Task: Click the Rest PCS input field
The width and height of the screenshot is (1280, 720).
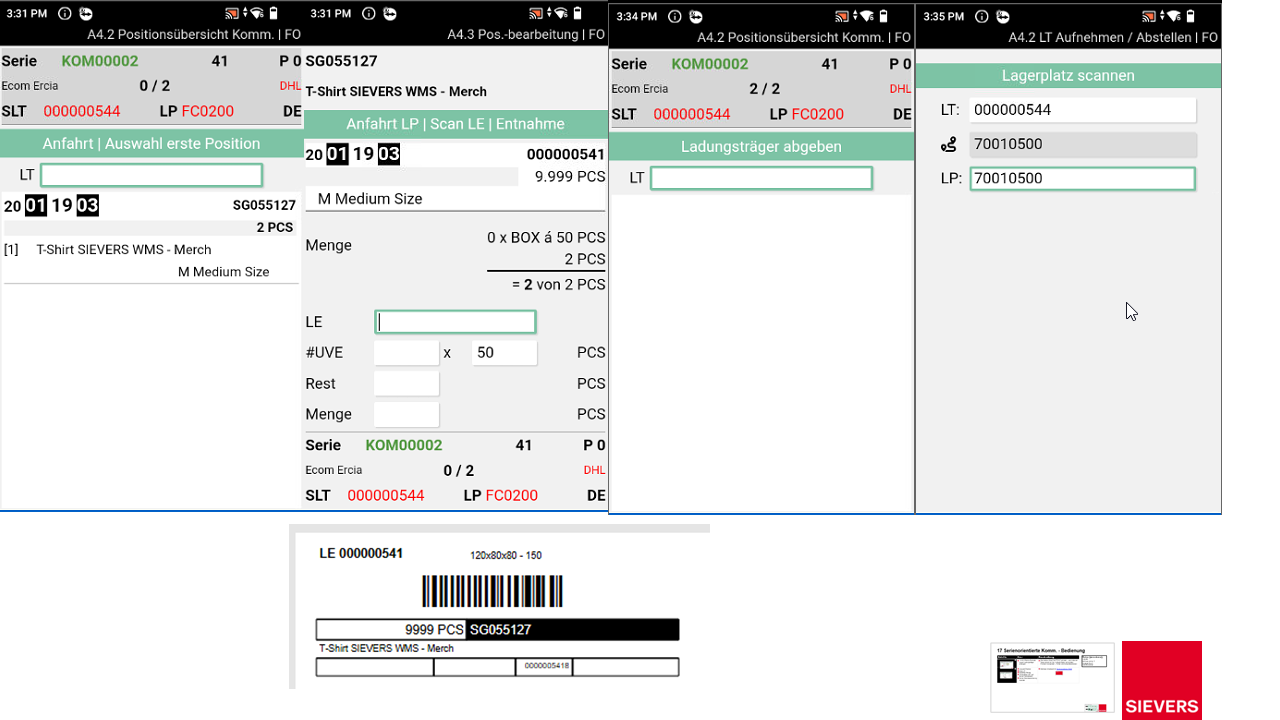Action: 406,384
